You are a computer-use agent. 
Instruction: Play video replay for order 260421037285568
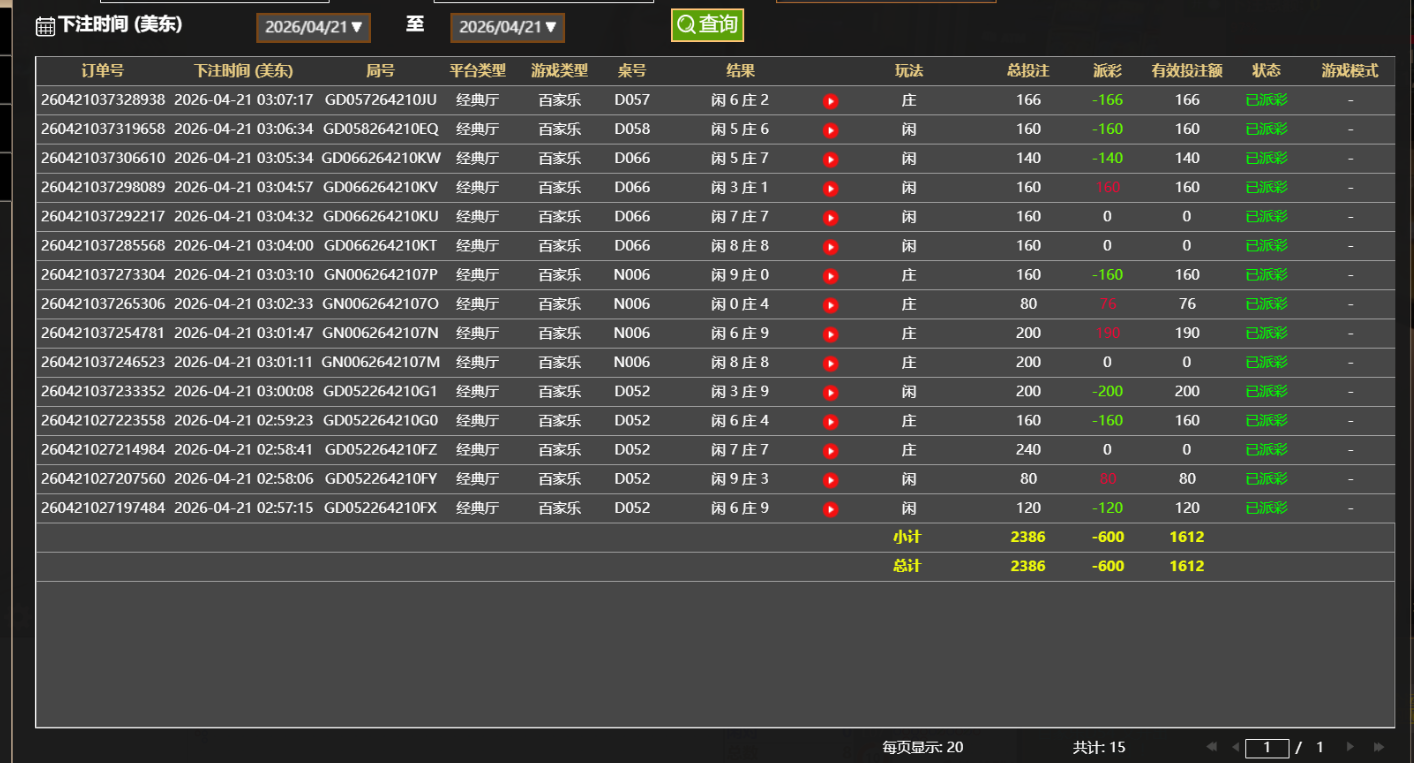pyautogui.click(x=830, y=247)
